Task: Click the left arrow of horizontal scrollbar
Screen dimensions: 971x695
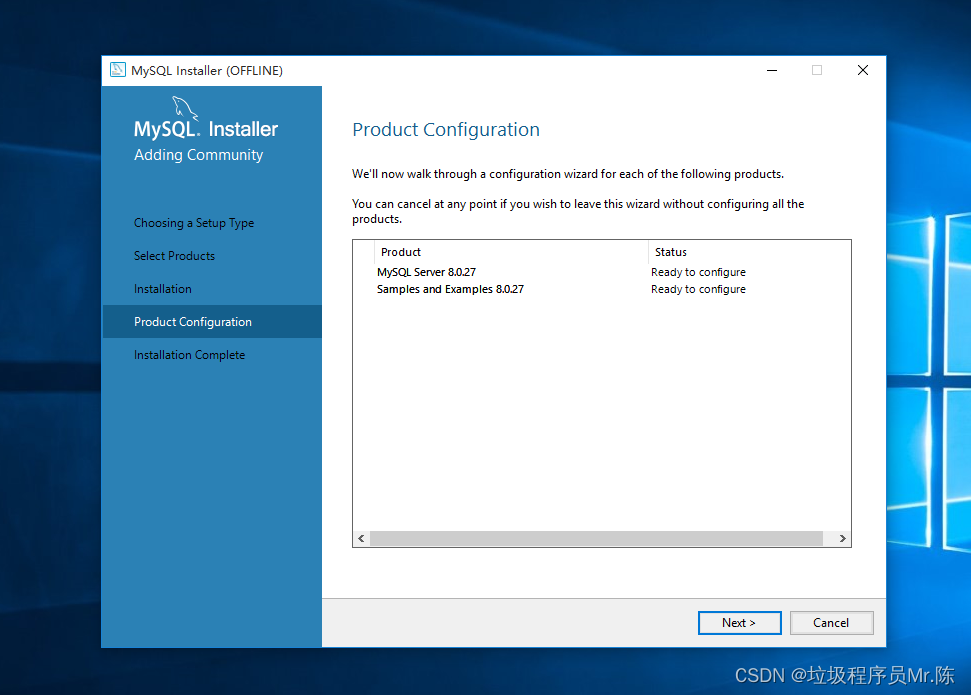Action: [361, 538]
